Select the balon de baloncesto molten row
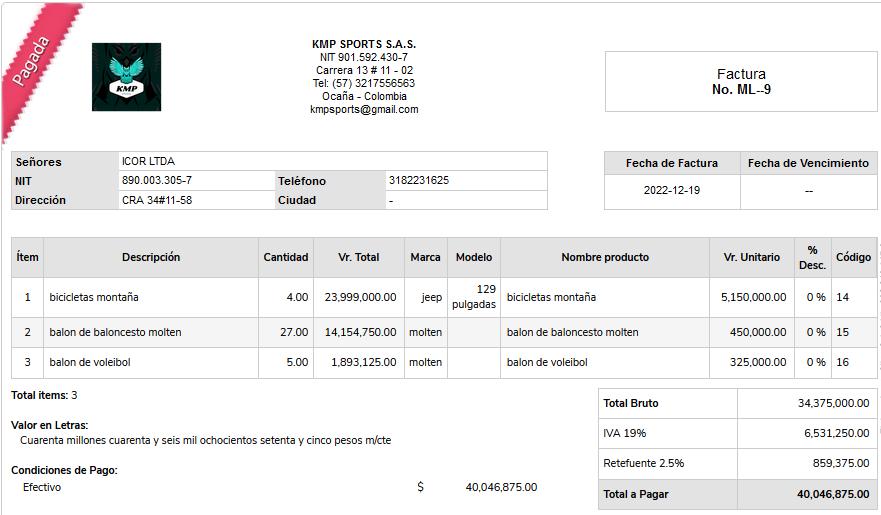Image resolution: width=881 pixels, height=515 pixels. coord(444,332)
